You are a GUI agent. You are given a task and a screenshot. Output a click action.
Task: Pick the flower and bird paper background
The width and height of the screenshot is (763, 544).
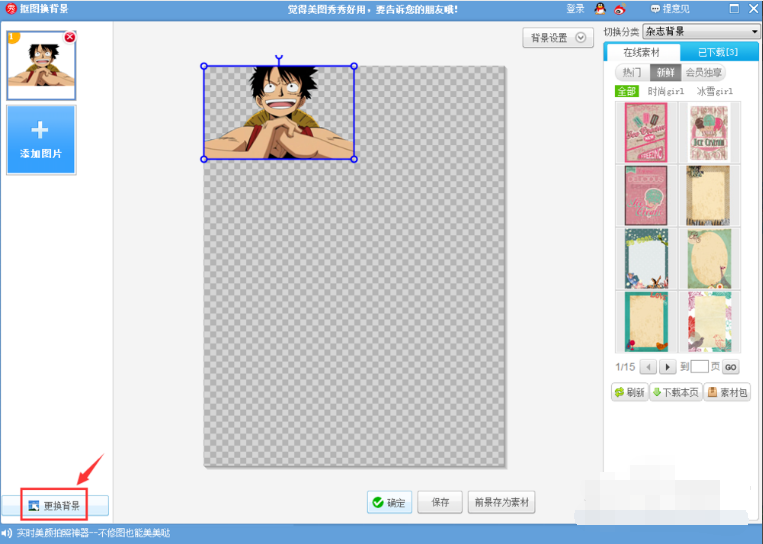point(708,322)
